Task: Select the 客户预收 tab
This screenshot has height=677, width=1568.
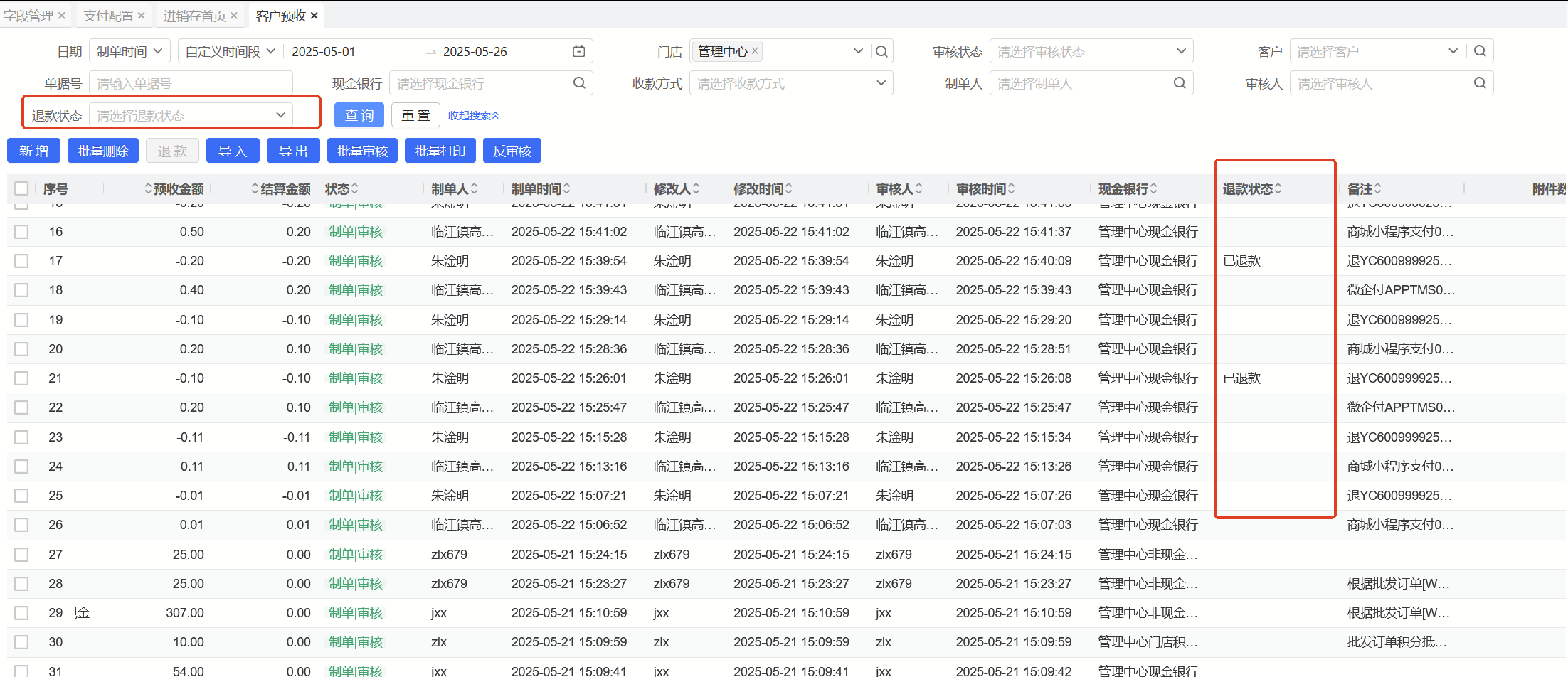Action: pyautogui.click(x=281, y=16)
